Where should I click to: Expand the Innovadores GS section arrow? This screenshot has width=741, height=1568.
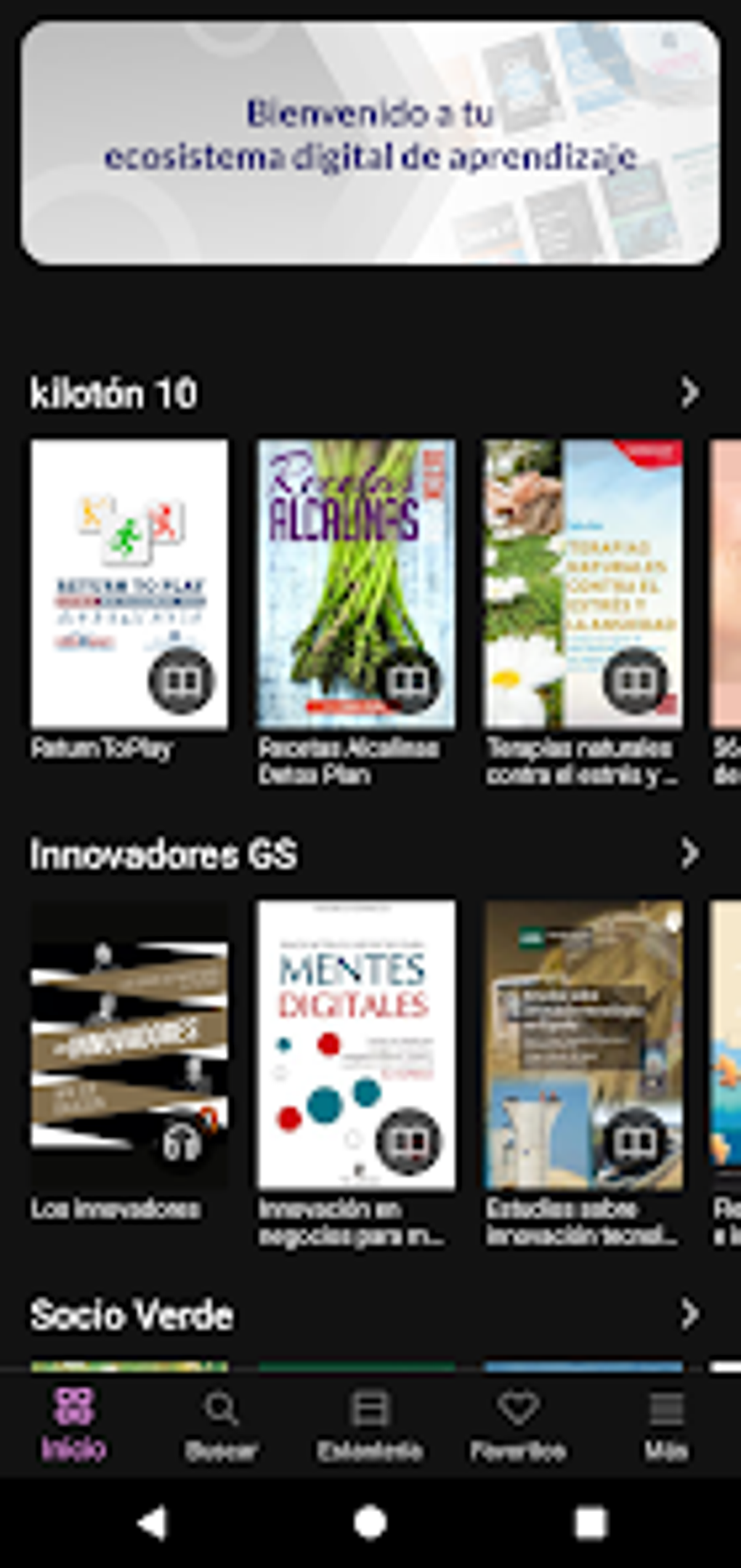click(x=689, y=853)
